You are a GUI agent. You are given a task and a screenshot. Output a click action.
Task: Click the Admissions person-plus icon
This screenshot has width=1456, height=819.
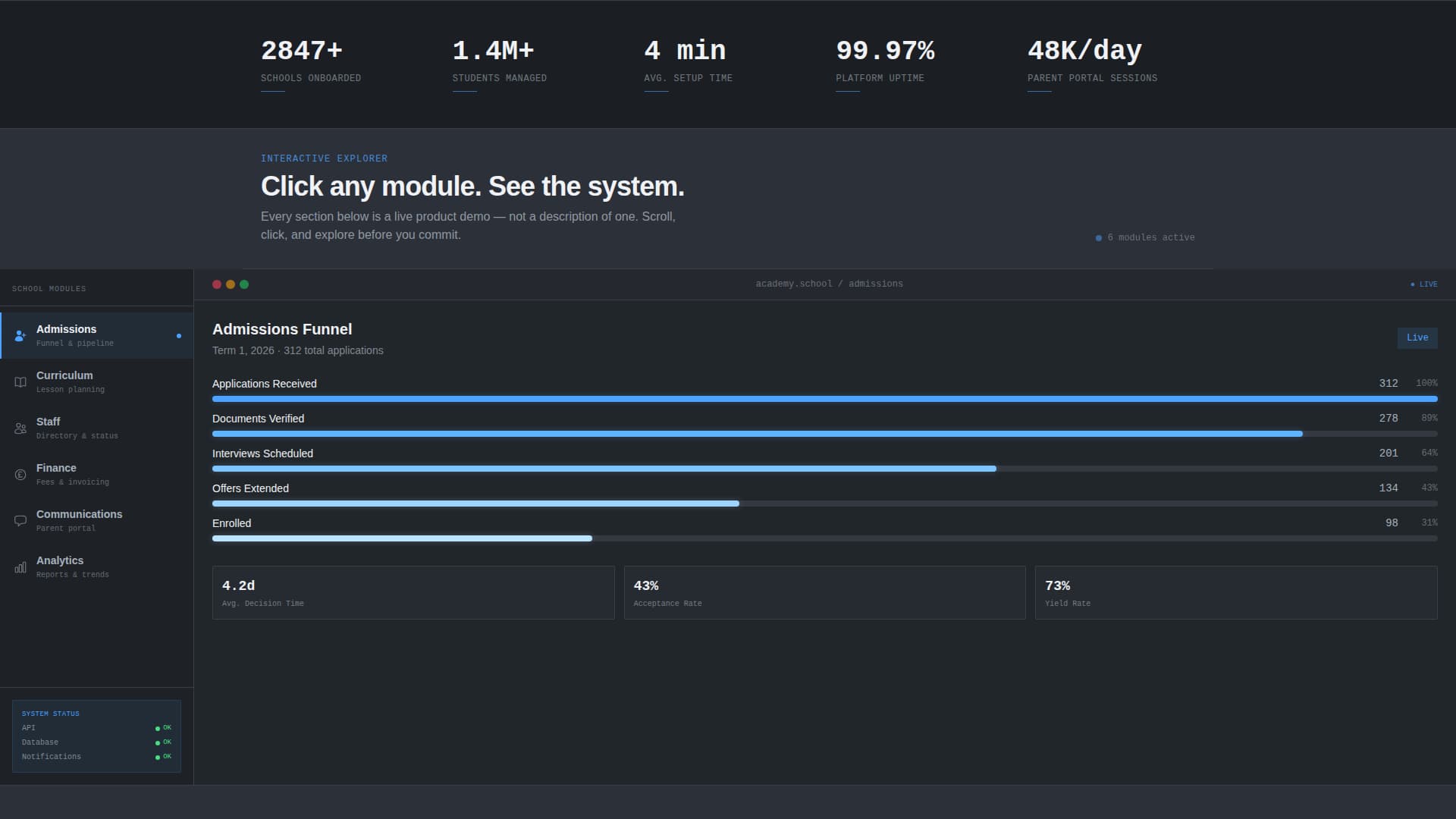pyautogui.click(x=20, y=335)
